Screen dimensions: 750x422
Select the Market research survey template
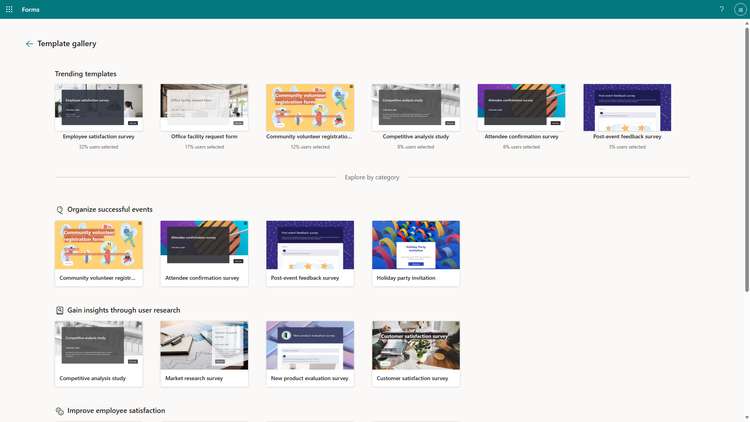click(204, 354)
